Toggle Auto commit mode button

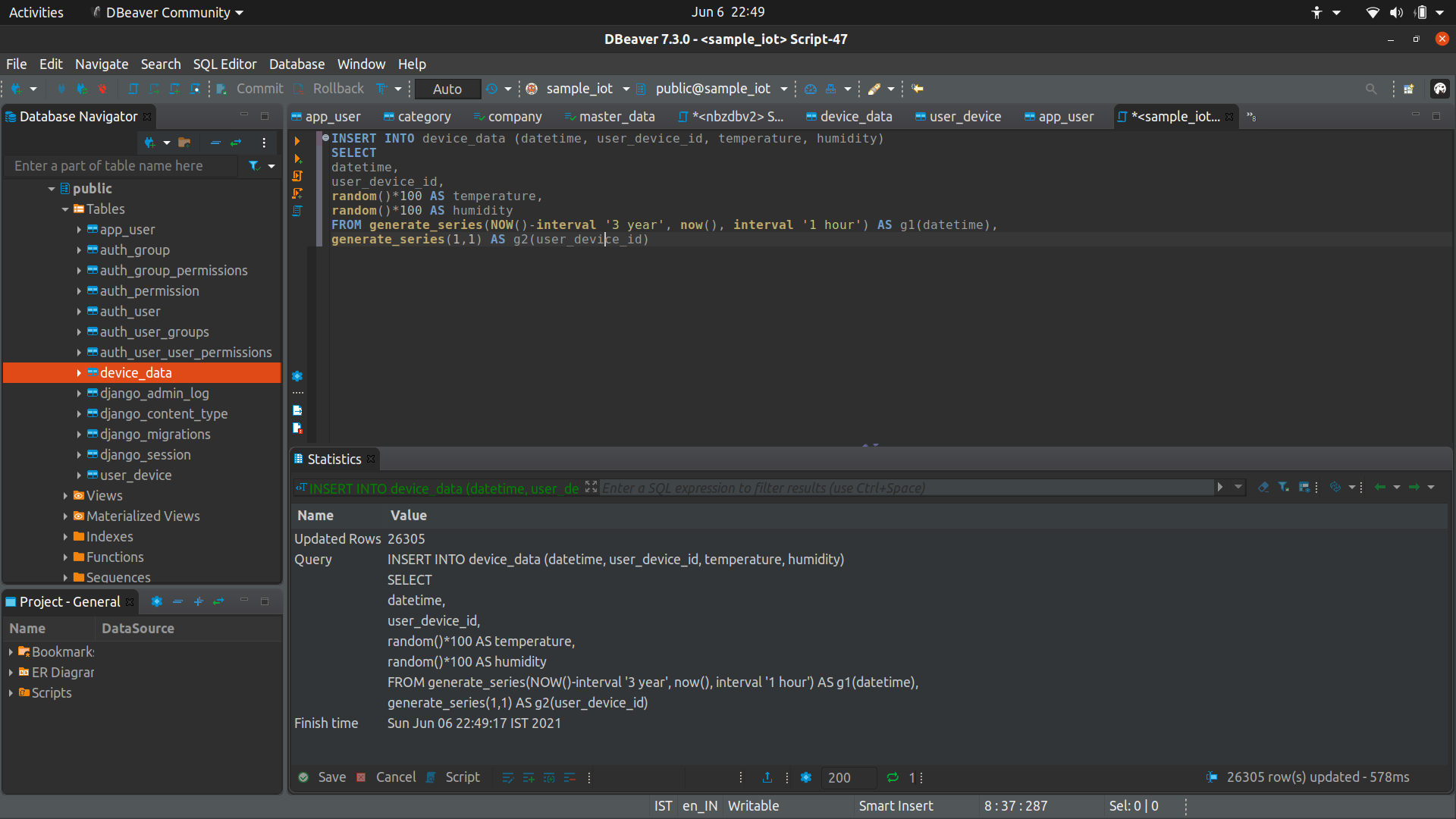tap(447, 89)
